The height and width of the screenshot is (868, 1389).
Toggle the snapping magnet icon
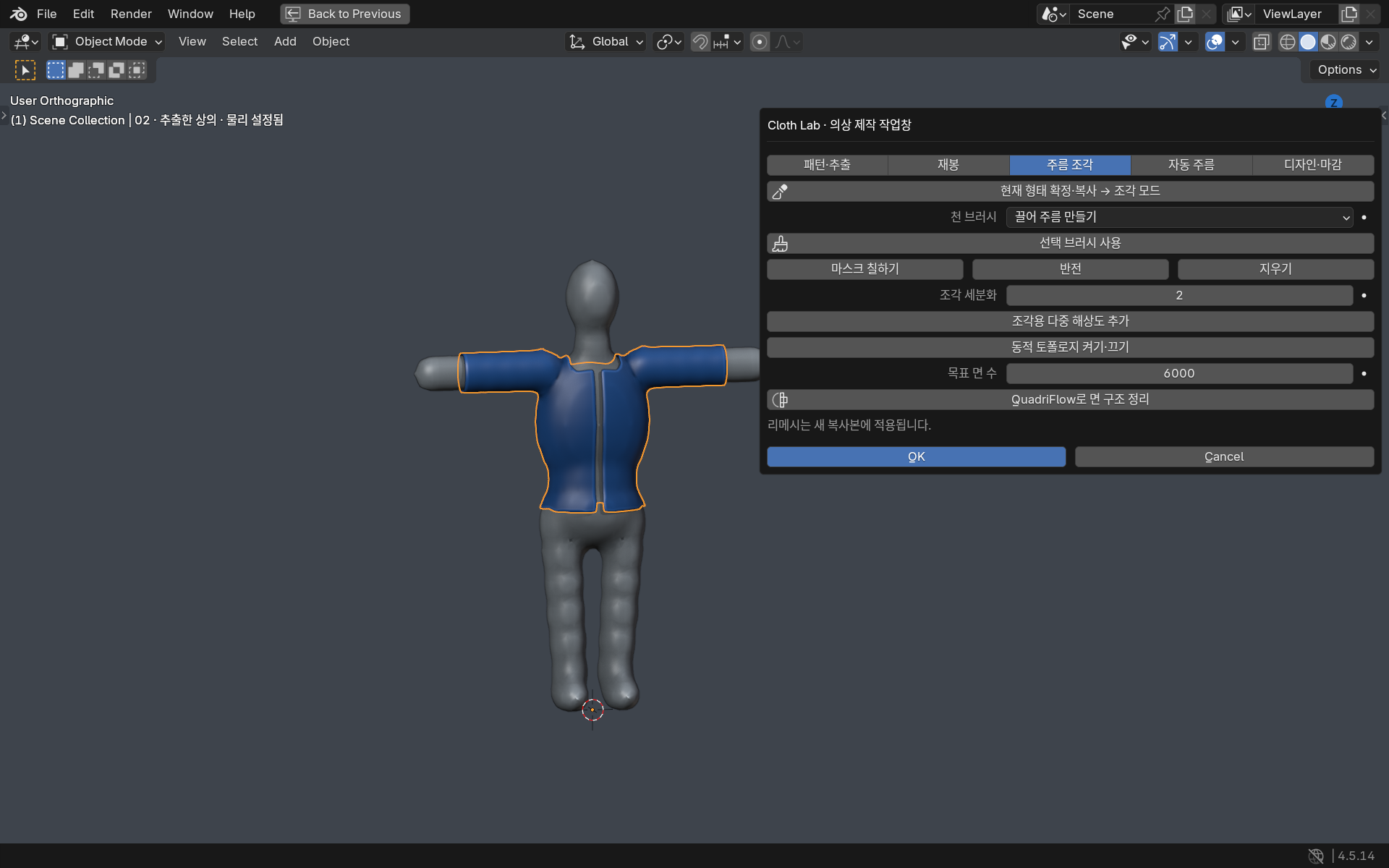pyautogui.click(x=700, y=42)
